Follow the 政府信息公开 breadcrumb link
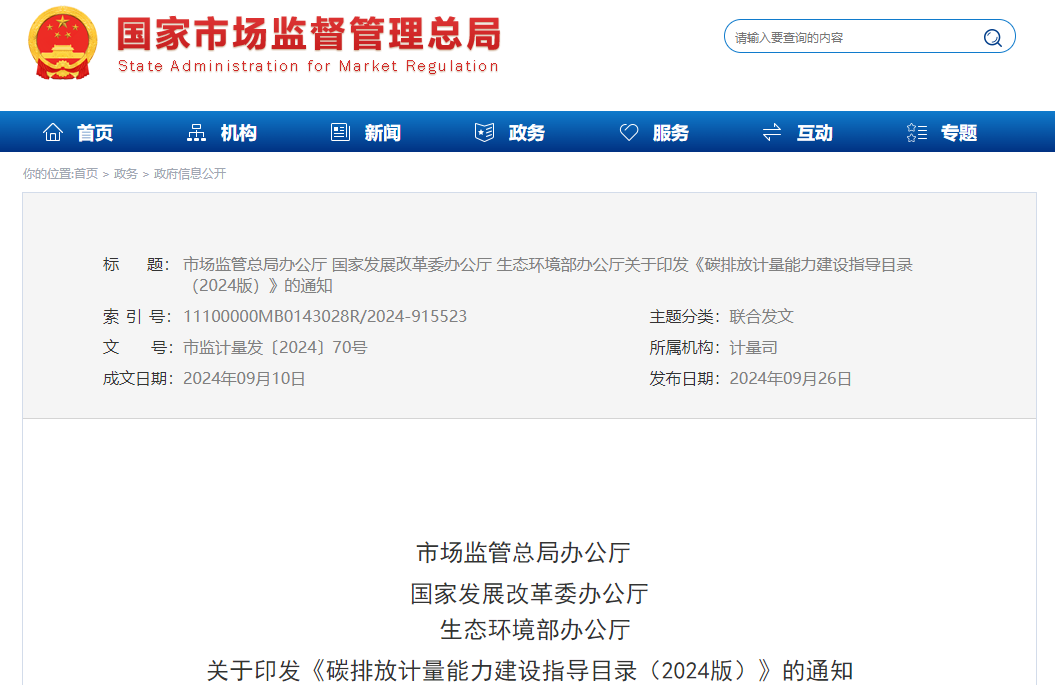 [x=190, y=174]
